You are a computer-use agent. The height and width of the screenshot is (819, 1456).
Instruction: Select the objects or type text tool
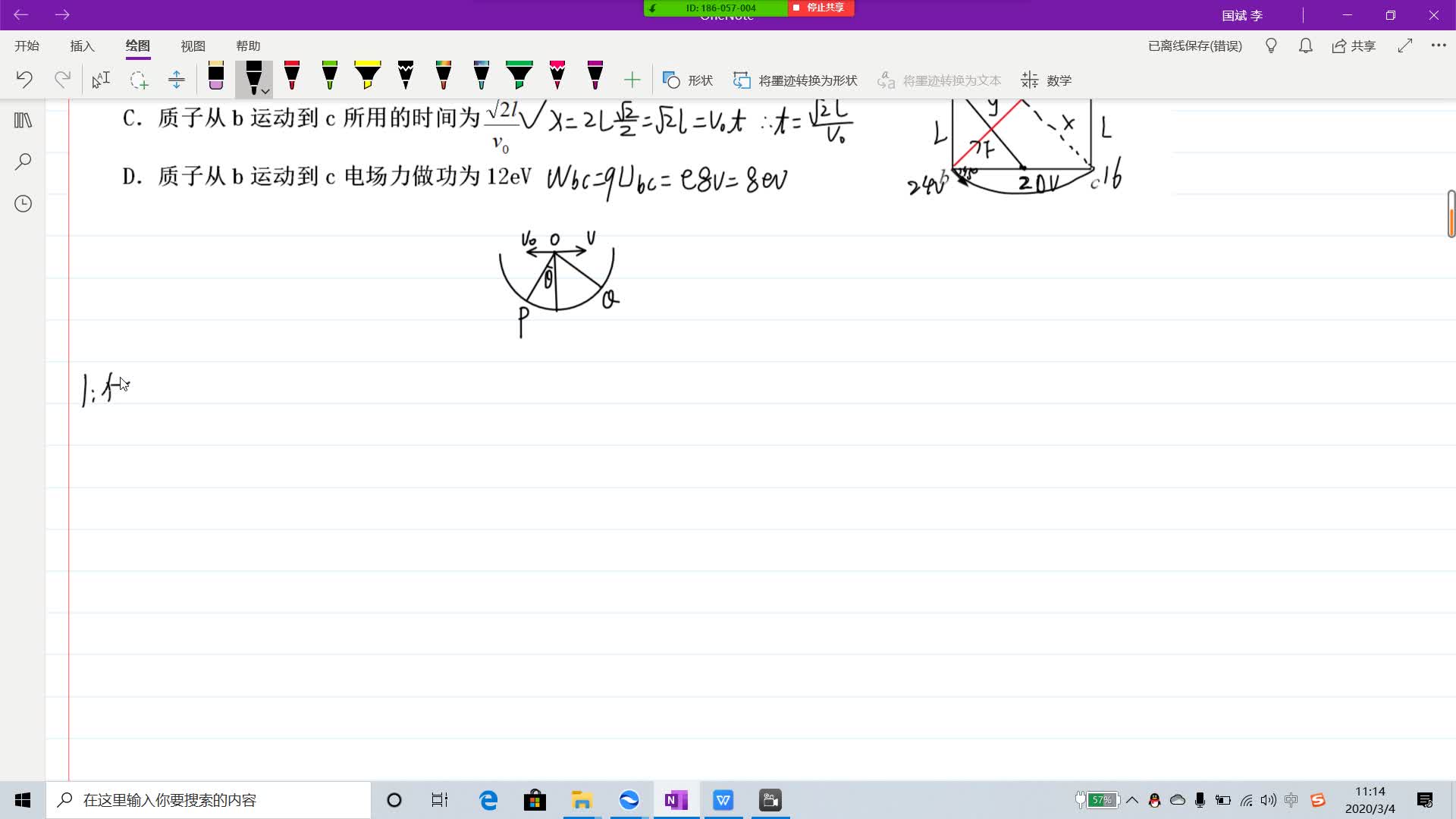[x=101, y=80]
